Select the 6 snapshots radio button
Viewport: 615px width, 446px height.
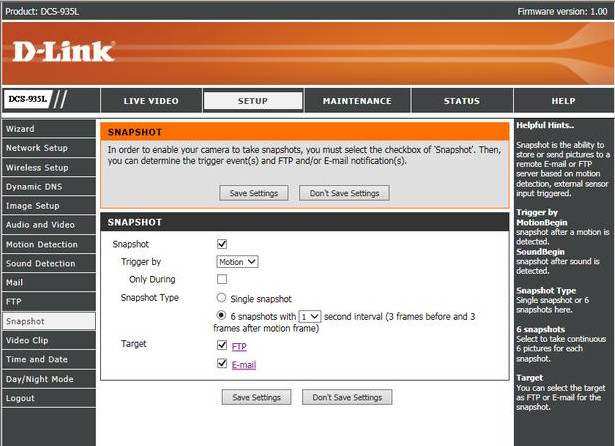click(x=221, y=315)
